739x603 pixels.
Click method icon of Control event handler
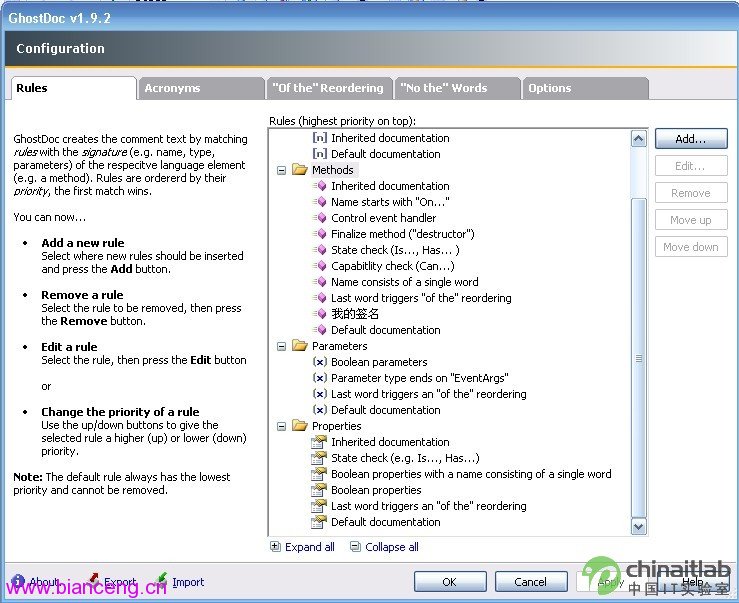click(x=320, y=218)
